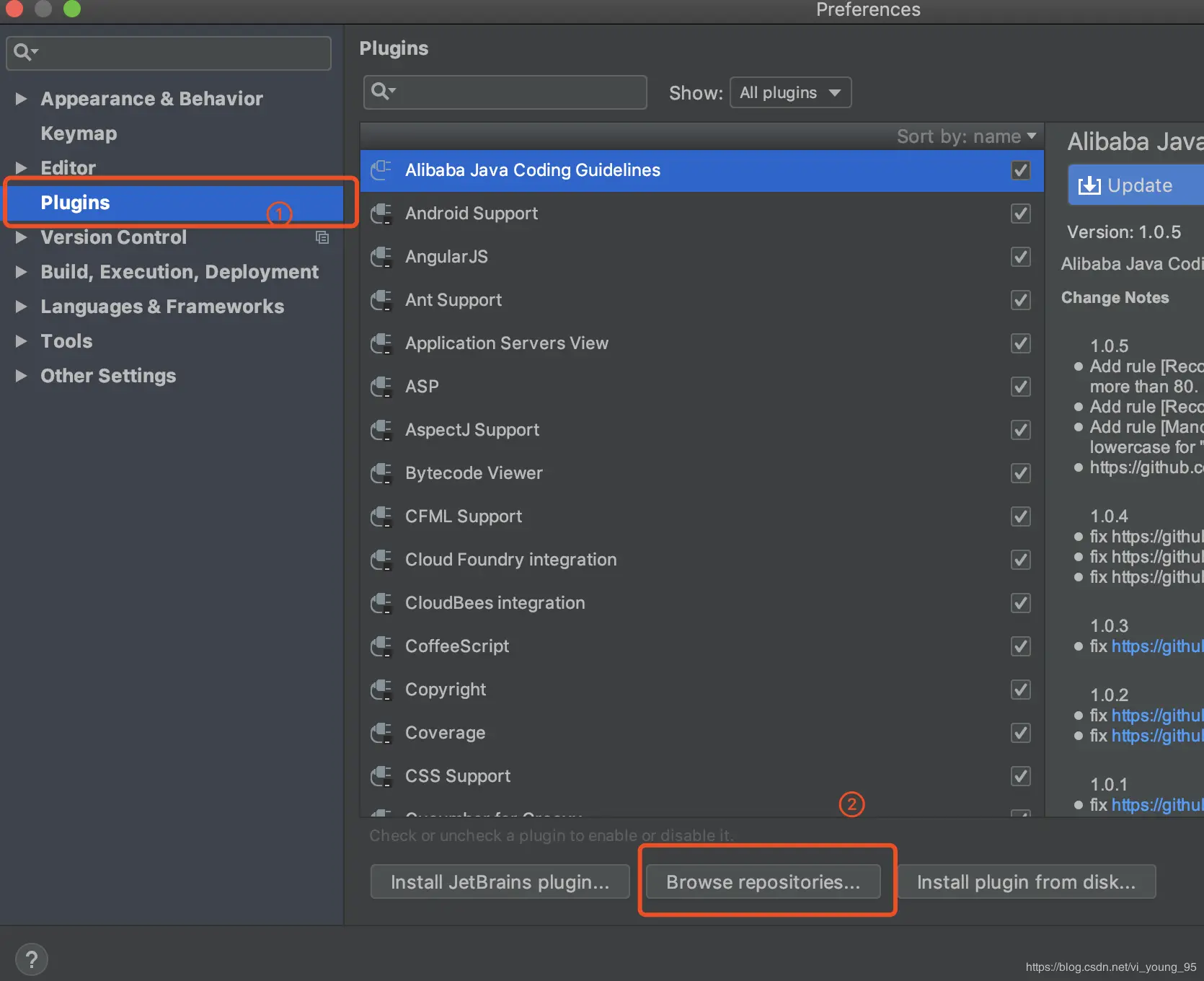The width and height of the screenshot is (1204, 981).
Task: Click the CoffeeScript plugin icon
Action: pyautogui.click(x=381, y=646)
